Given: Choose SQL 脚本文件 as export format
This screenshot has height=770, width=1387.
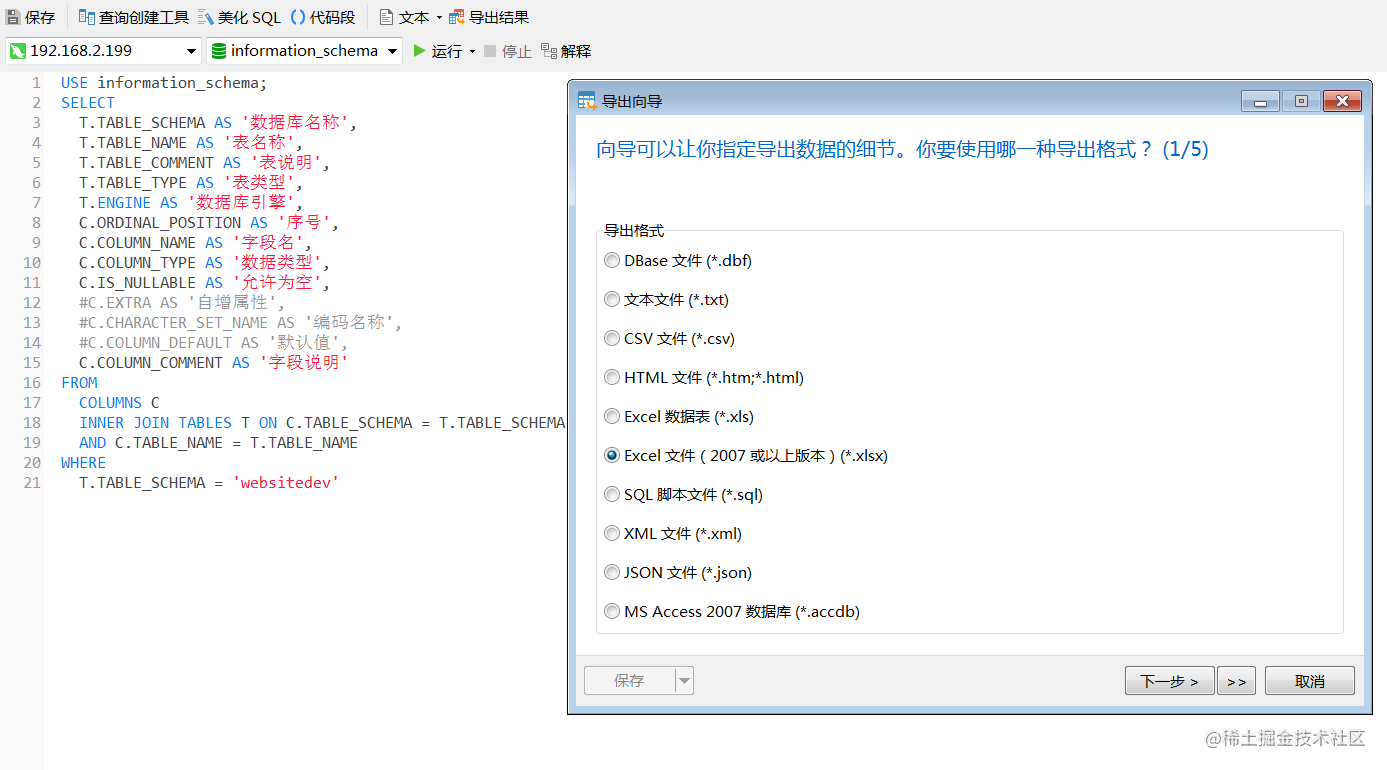Looking at the screenshot, I should (612, 494).
